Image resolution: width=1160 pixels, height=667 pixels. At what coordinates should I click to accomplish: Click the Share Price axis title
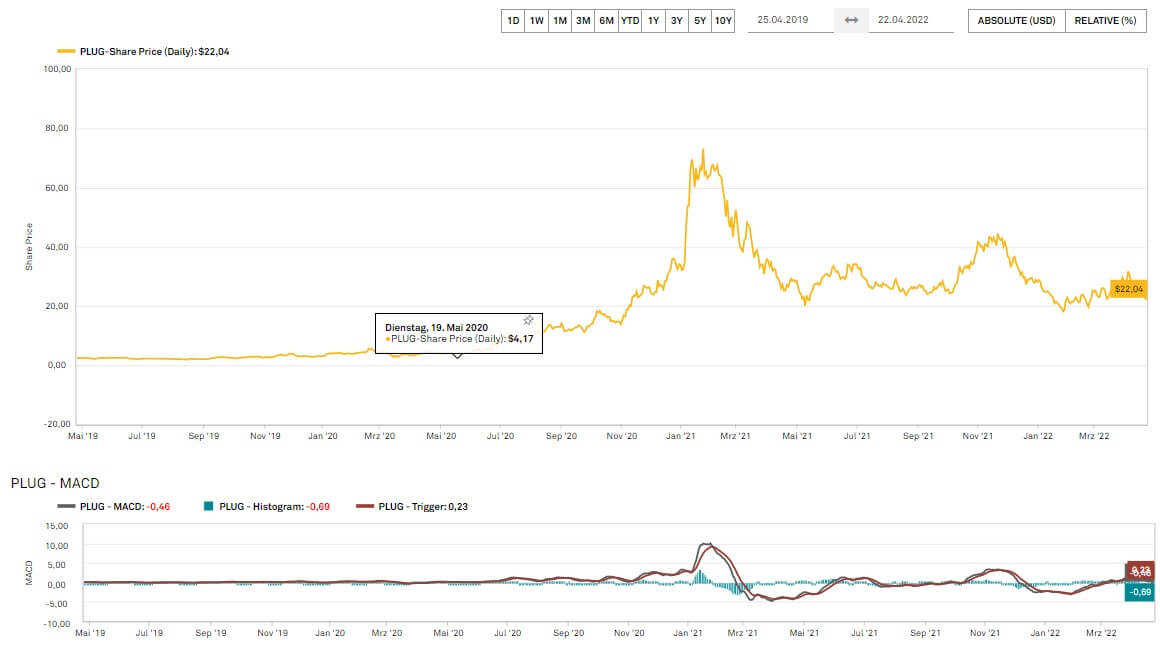pos(29,246)
